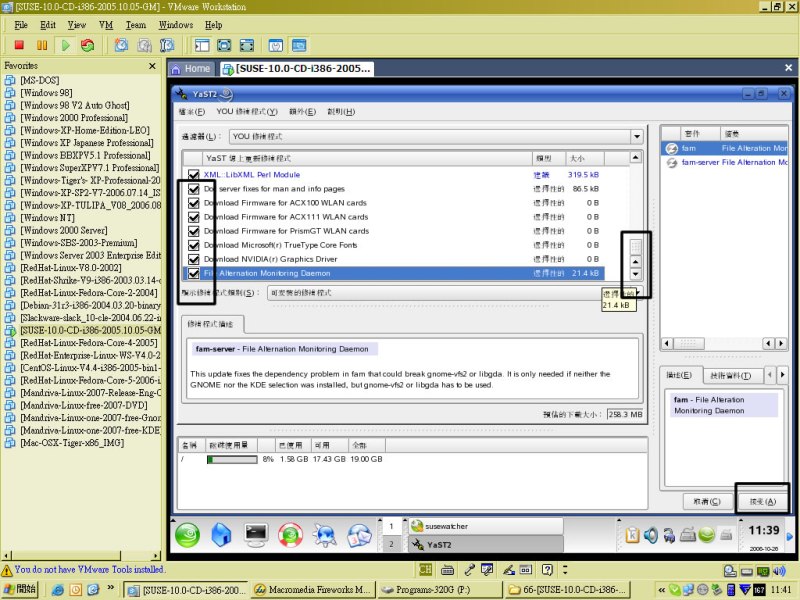Click the YaST2 accept button labeled (A)
This screenshot has width=800, height=600.
[x=763, y=502]
